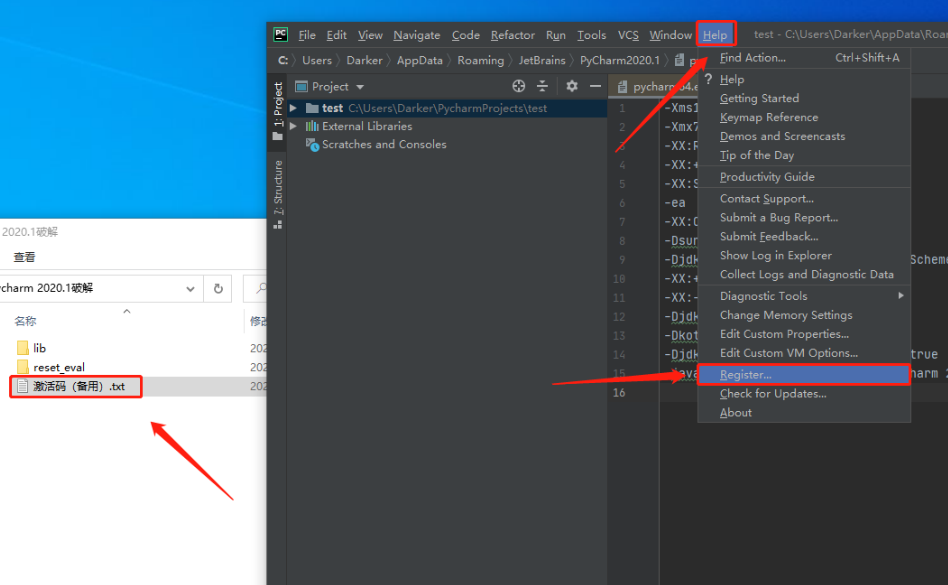Open the Structure side tool tab
Image resolution: width=948 pixels, height=585 pixels.
point(278,194)
